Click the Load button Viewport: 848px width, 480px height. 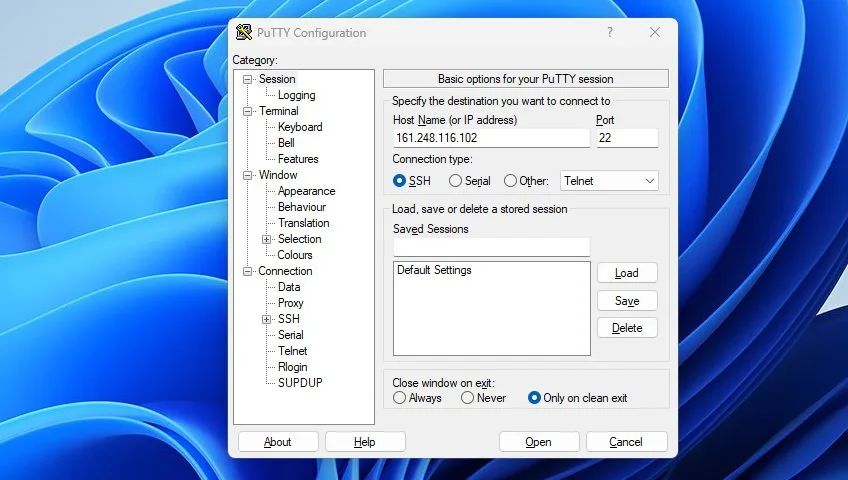point(627,273)
